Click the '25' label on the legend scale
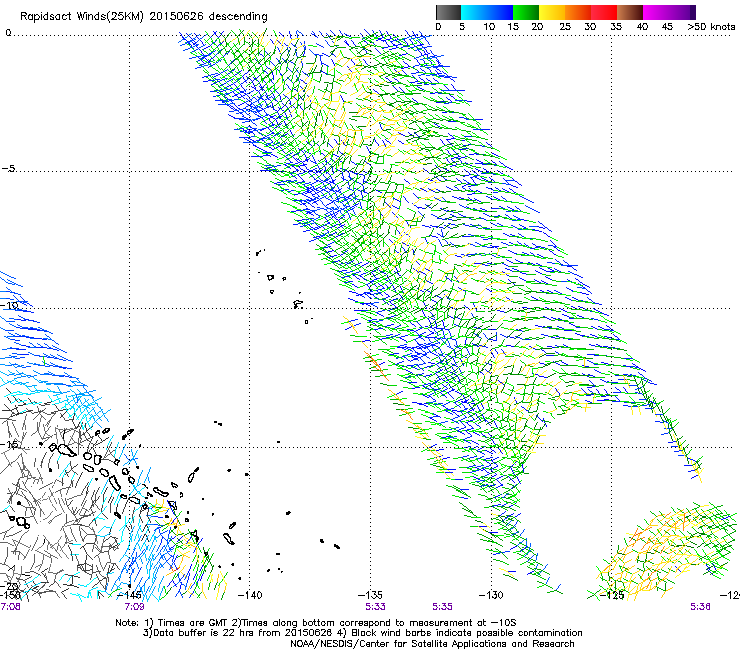This screenshot has height=650, width=740. (x=565, y=27)
